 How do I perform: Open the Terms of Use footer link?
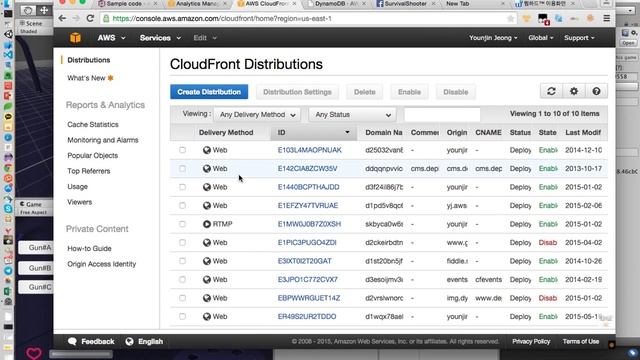581,342
